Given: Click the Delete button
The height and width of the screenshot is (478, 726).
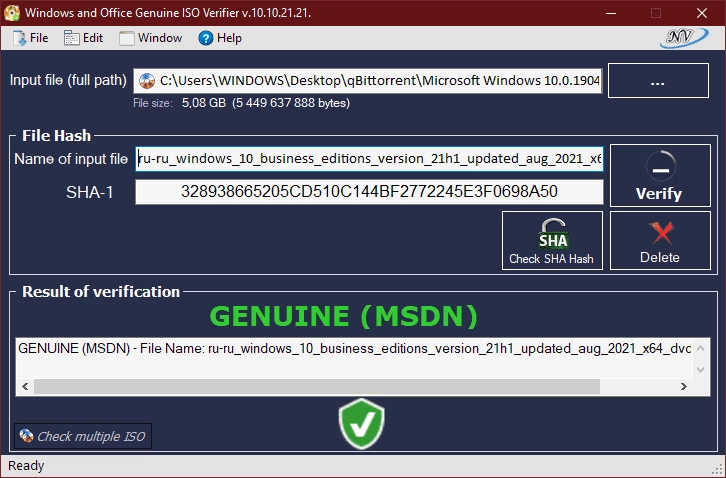Looking at the screenshot, I should (x=660, y=240).
